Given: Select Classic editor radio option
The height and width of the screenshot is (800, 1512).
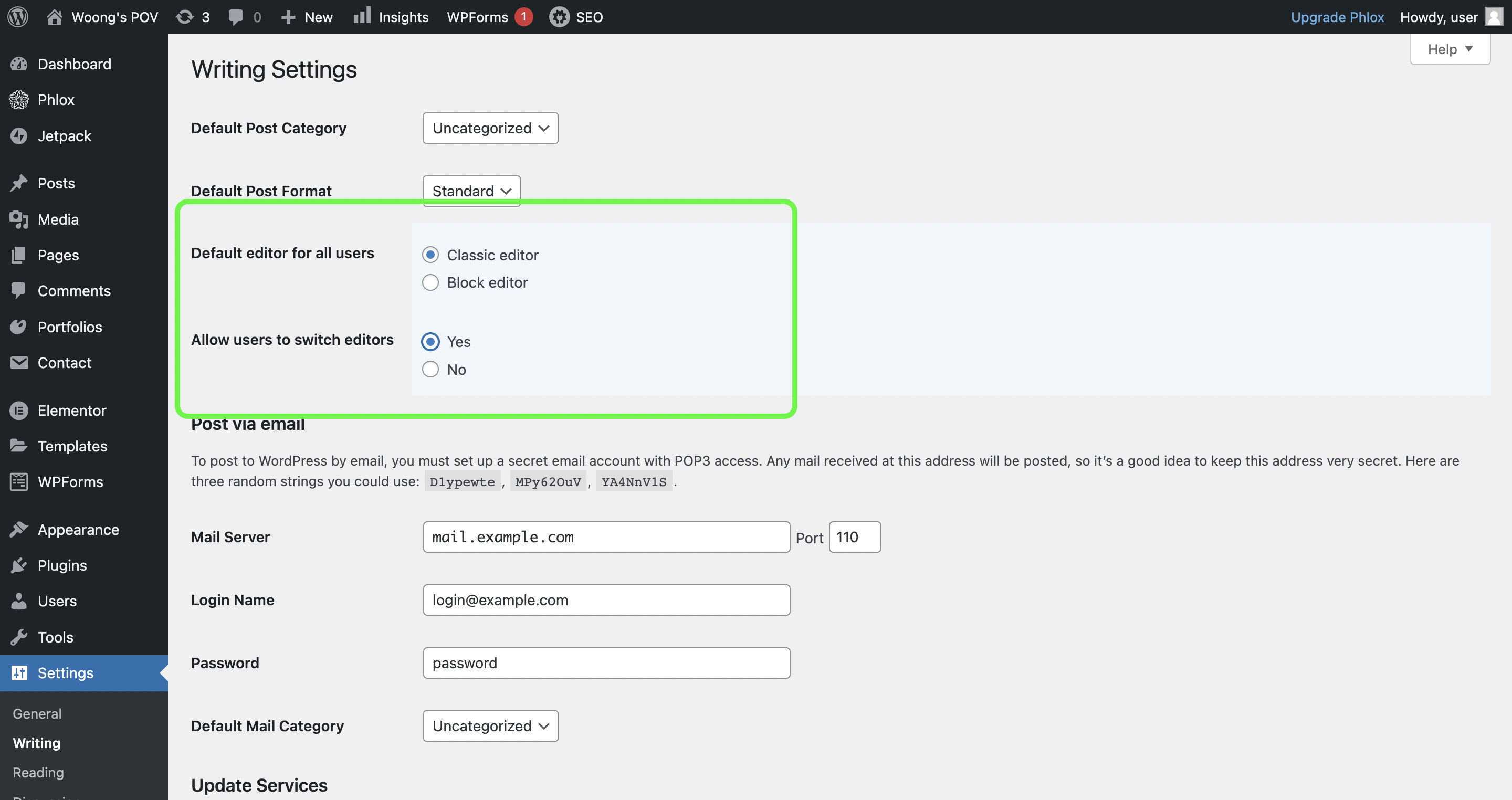Looking at the screenshot, I should click(430, 255).
